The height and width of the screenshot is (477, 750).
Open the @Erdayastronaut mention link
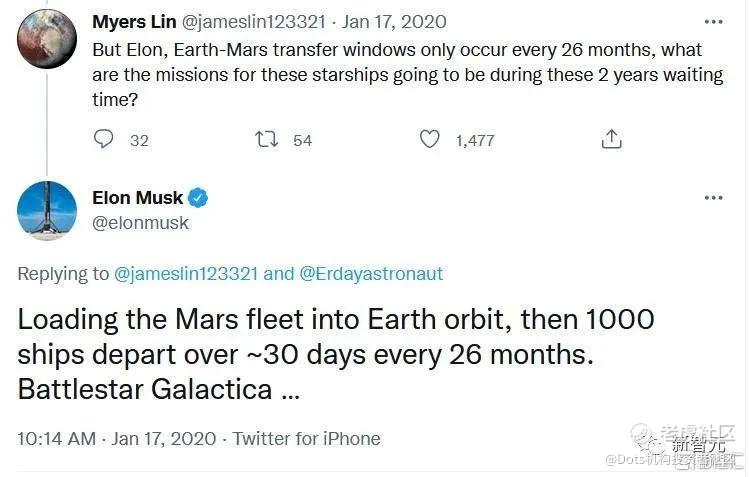pyautogui.click(x=370, y=273)
